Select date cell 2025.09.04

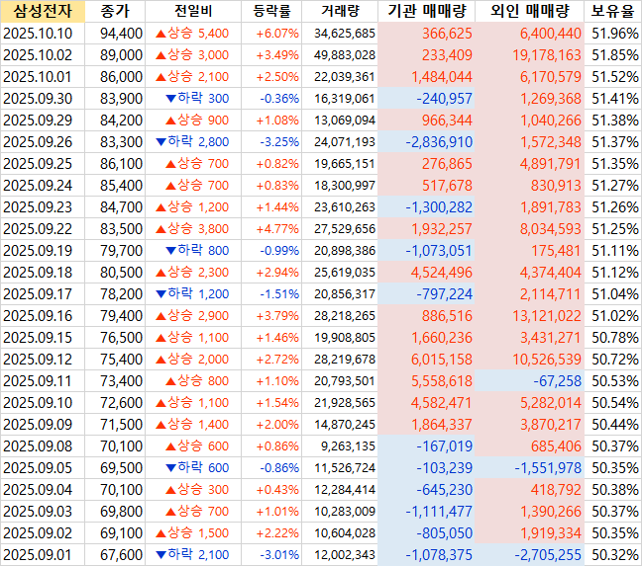click(x=43, y=489)
